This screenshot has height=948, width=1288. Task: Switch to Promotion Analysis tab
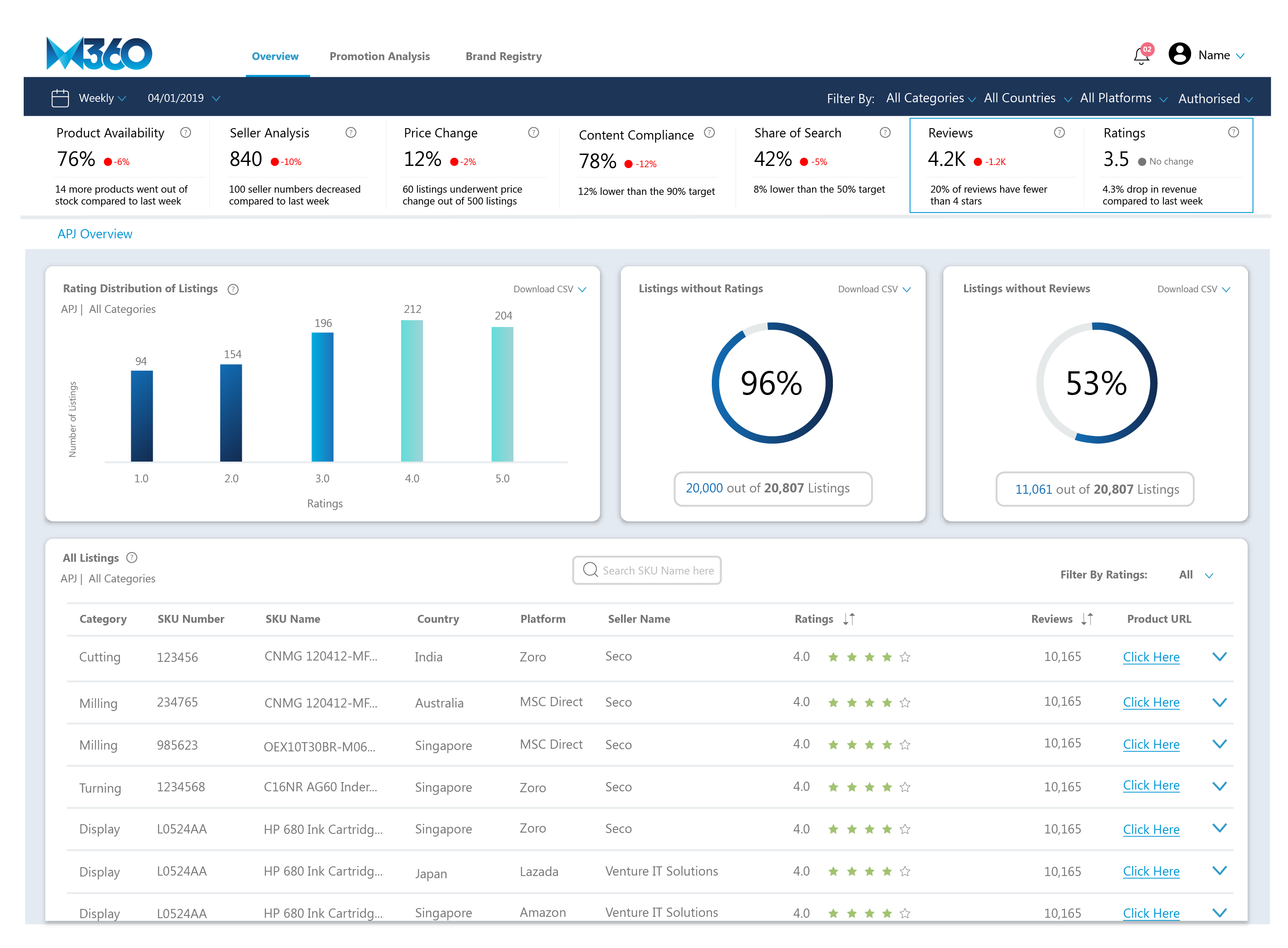[379, 56]
